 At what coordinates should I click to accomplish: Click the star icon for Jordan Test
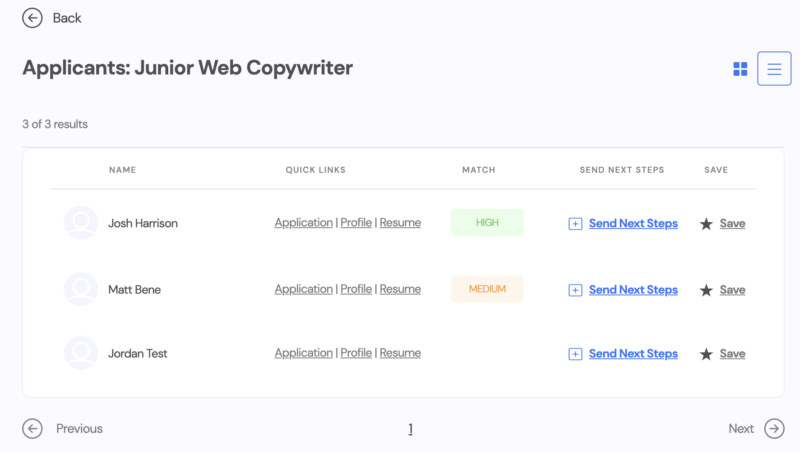[x=706, y=354]
